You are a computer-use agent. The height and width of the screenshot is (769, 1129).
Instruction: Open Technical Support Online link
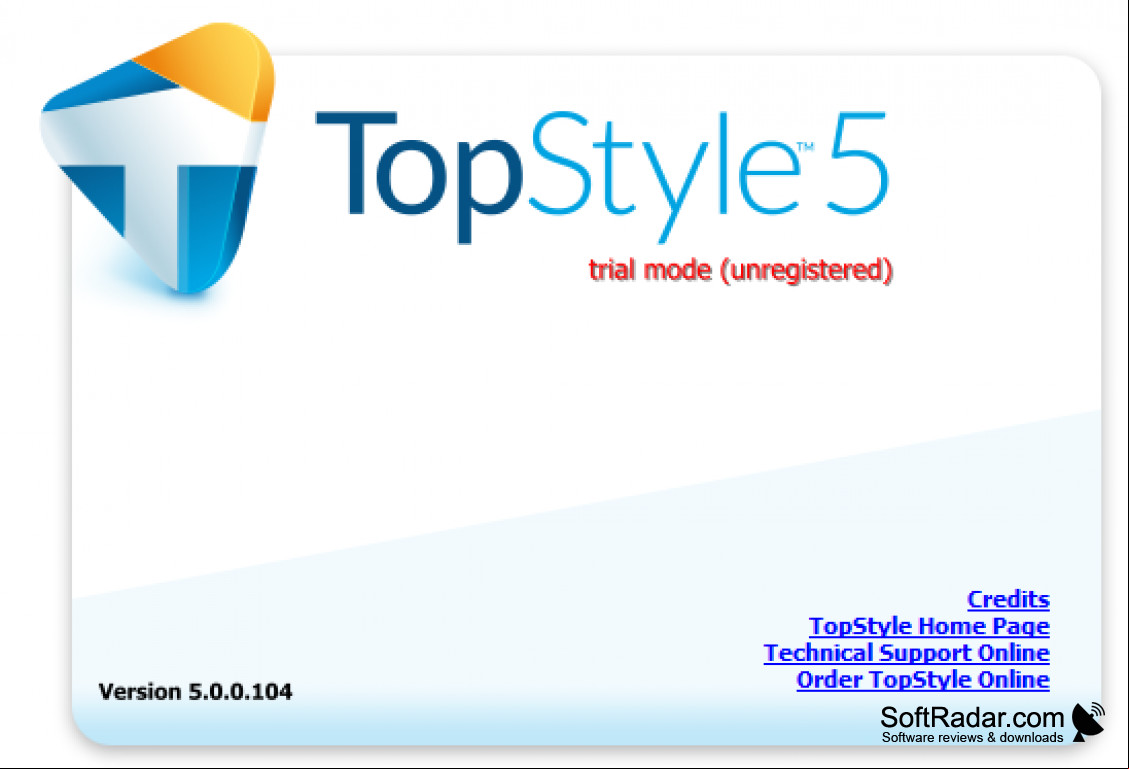click(x=907, y=653)
